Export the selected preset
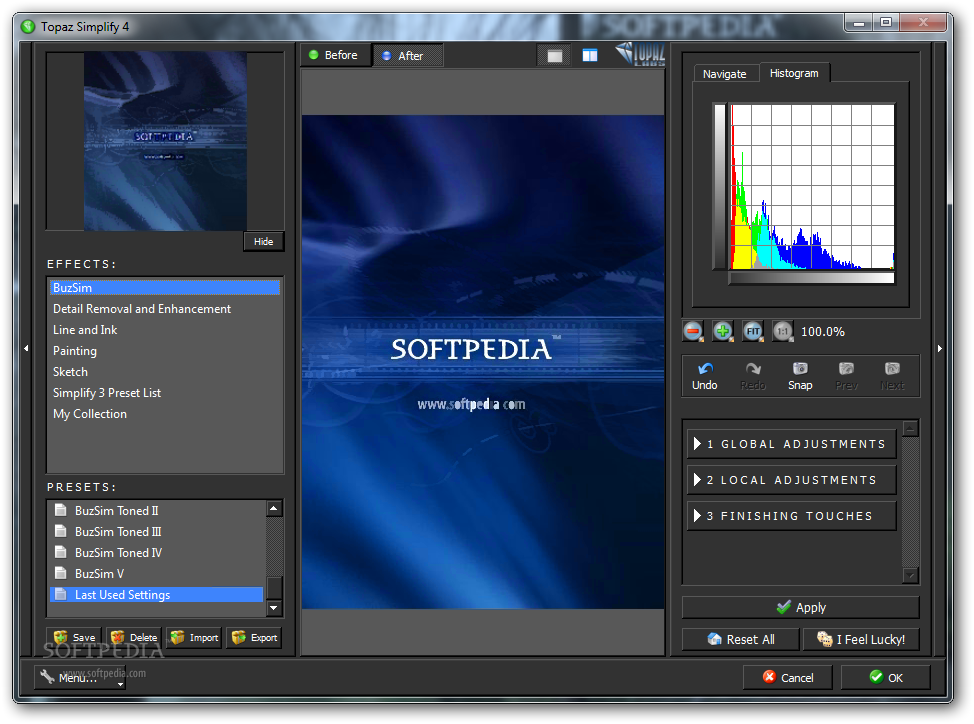974x724 pixels. (x=254, y=638)
